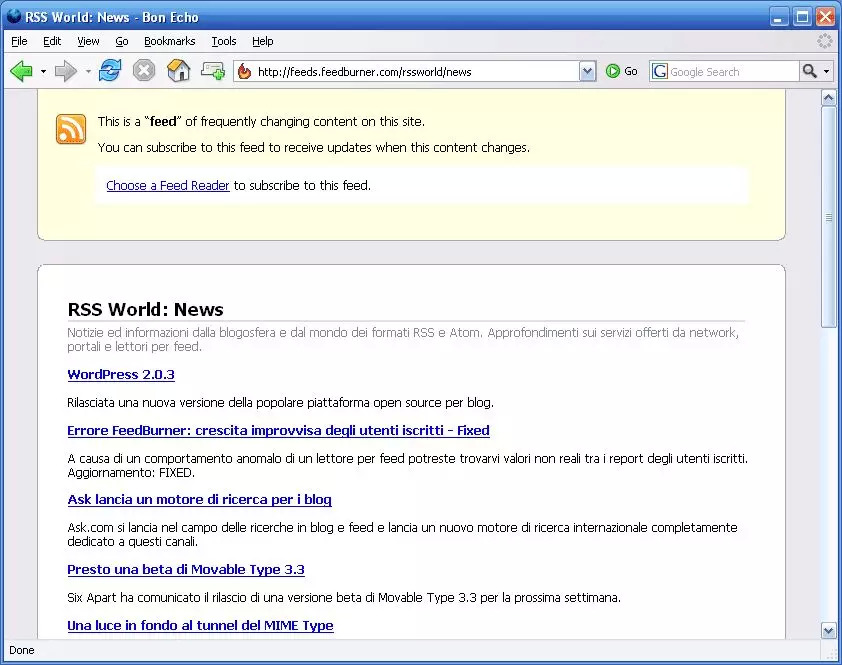
Task: Open the Bookmarks menu
Action: 169,41
